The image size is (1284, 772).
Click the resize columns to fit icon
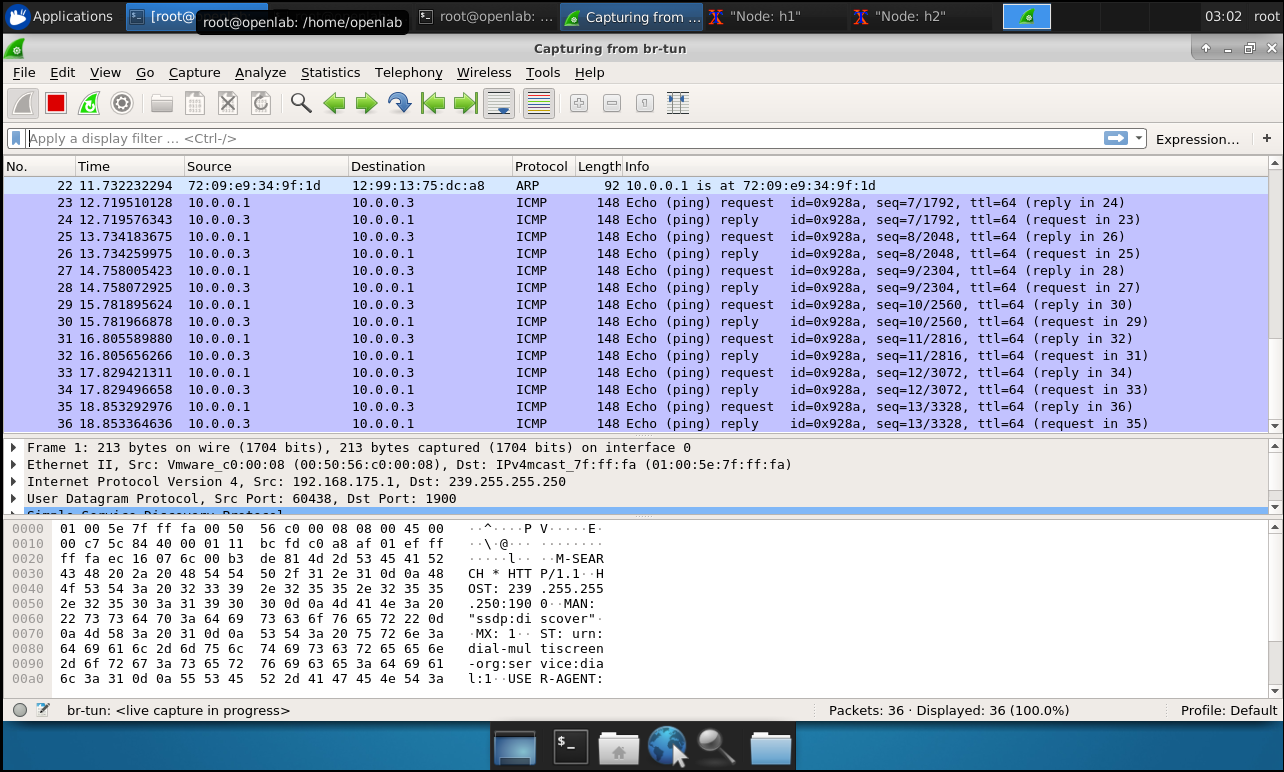[x=678, y=103]
